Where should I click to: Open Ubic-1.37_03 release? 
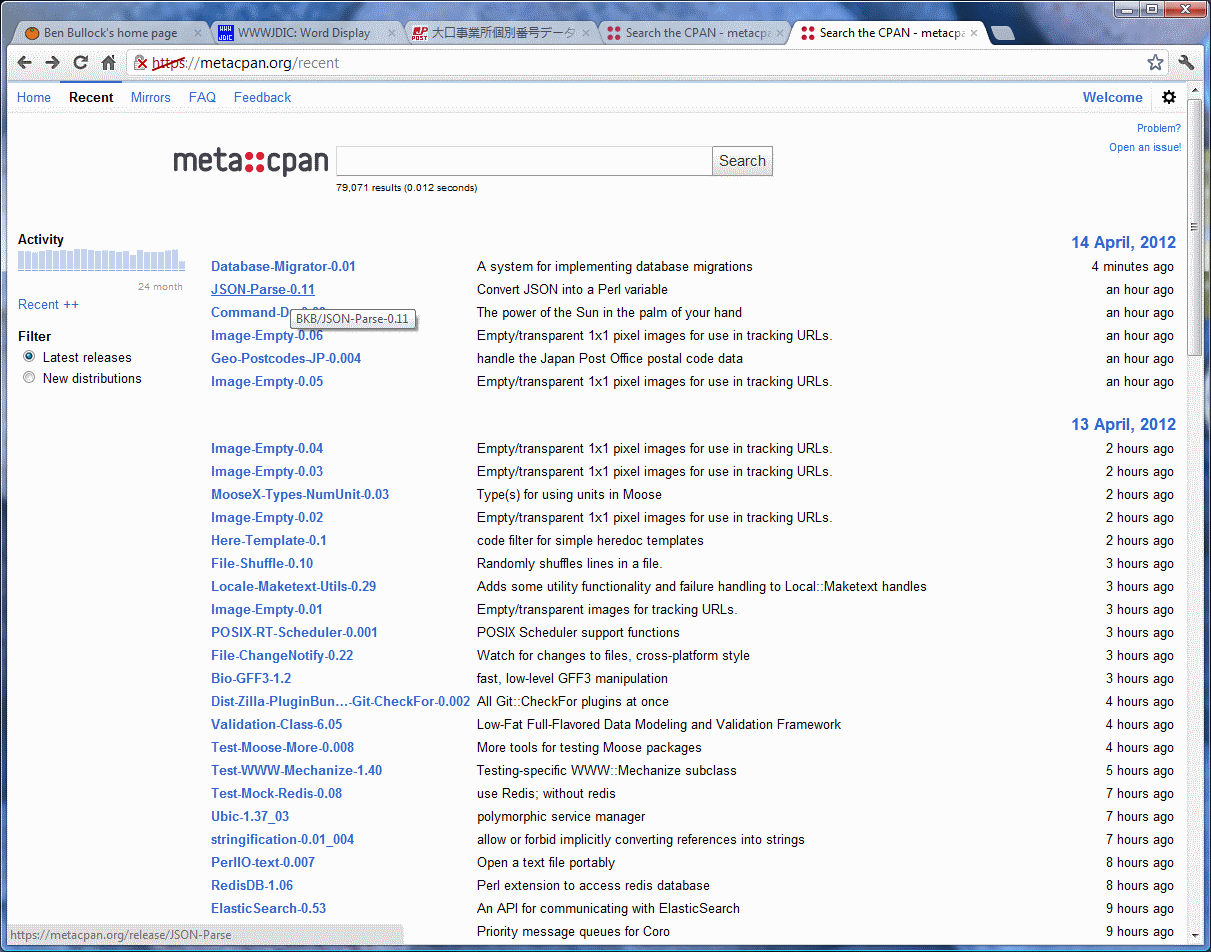(x=250, y=816)
